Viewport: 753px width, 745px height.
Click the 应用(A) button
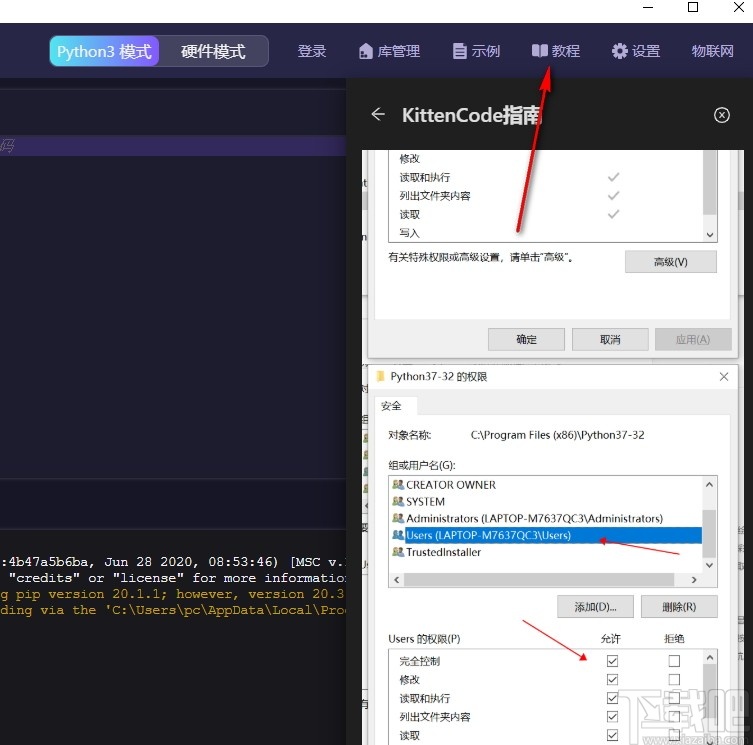(x=693, y=340)
